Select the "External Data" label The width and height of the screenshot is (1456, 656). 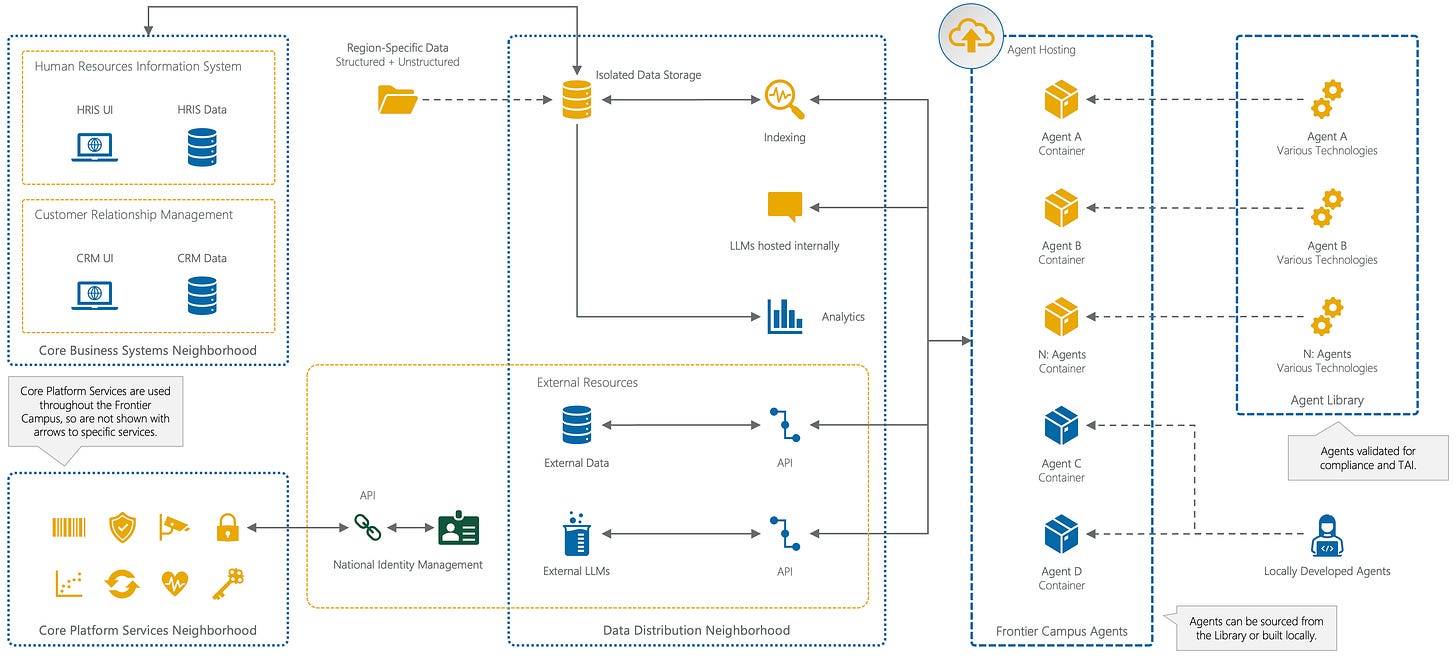[576, 463]
